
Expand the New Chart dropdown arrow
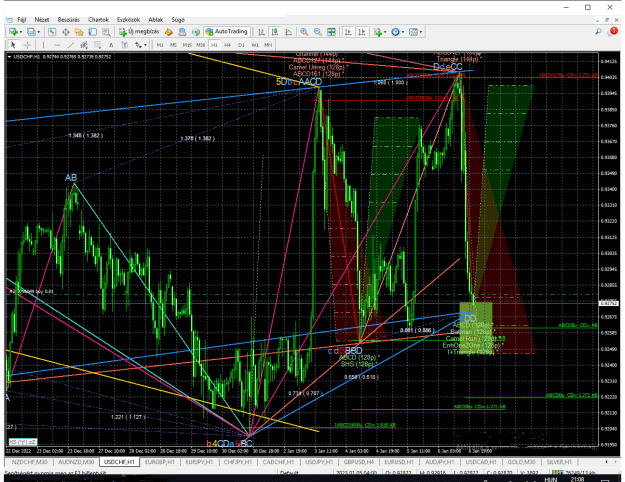21,32
